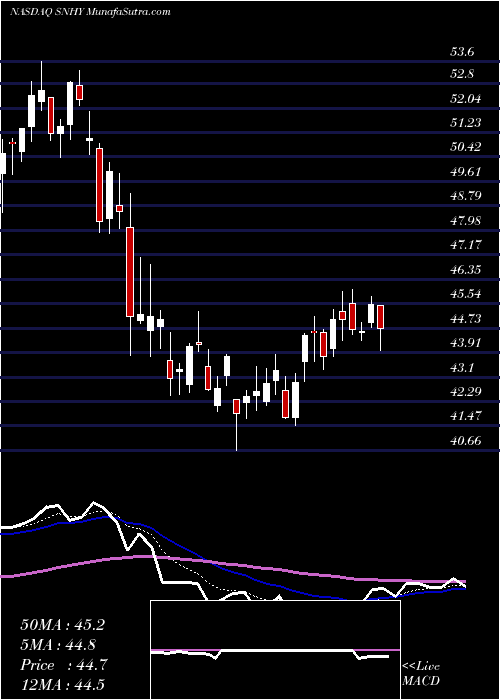This screenshot has height=700, width=500.
Task: Select the 52.8 price axis label
Action: pyautogui.click(x=463, y=74)
